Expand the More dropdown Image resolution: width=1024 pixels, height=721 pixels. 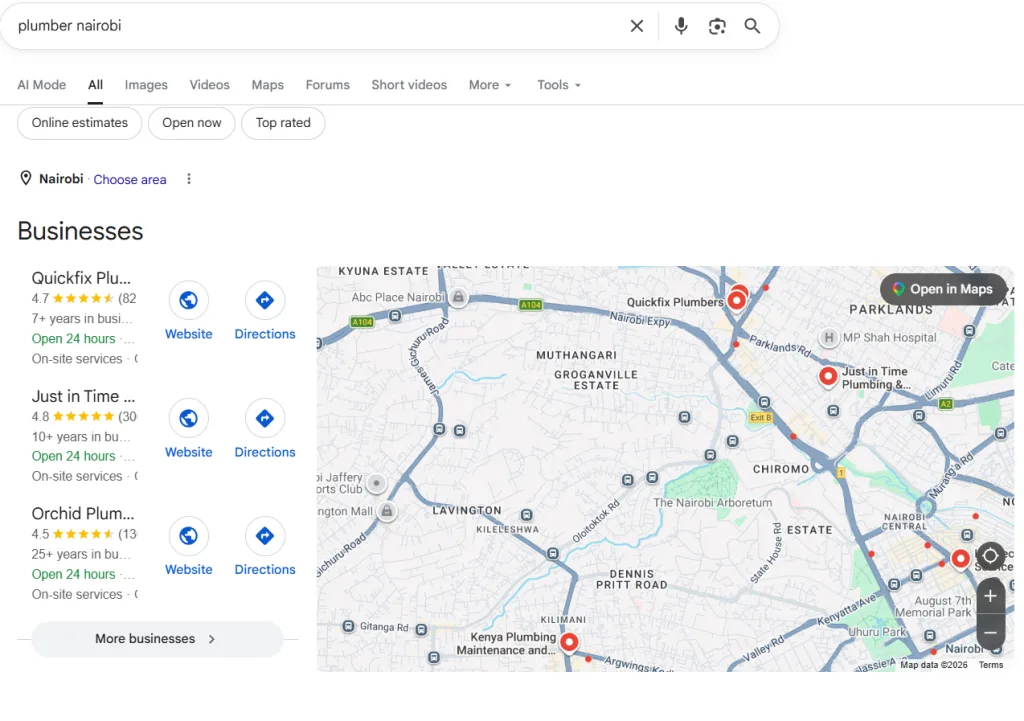click(490, 85)
